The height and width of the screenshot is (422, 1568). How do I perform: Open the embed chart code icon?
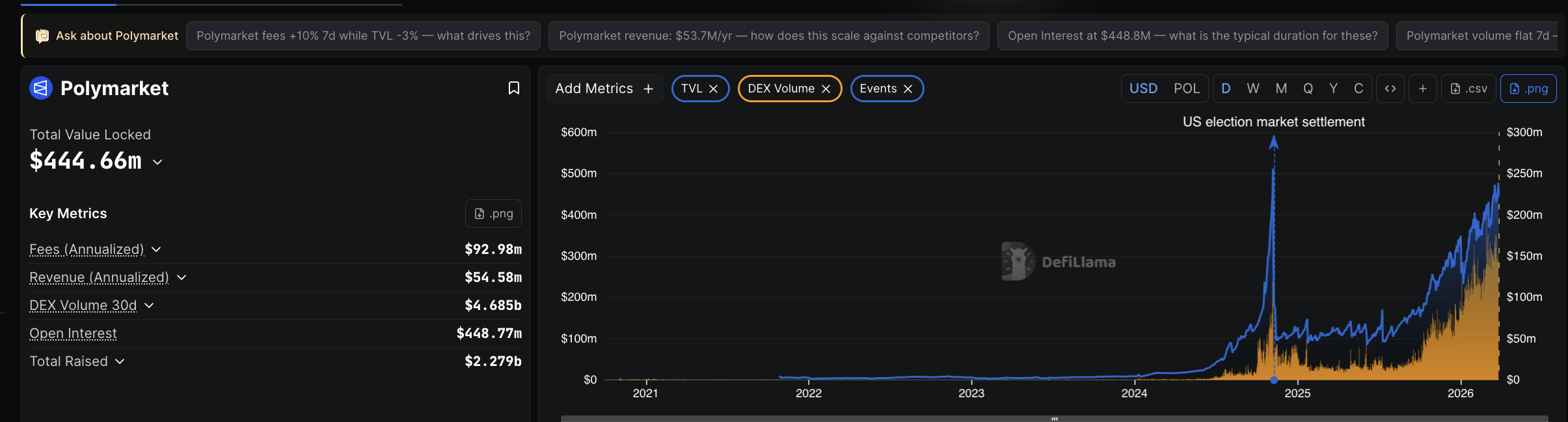[x=1390, y=89]
